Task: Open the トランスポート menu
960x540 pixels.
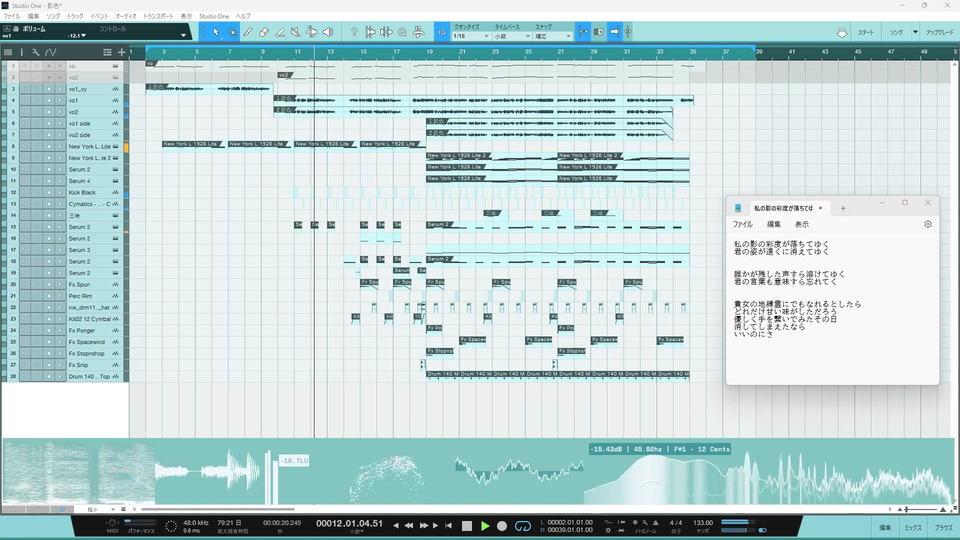Action: pyautogui.click(x=158, y=16)
